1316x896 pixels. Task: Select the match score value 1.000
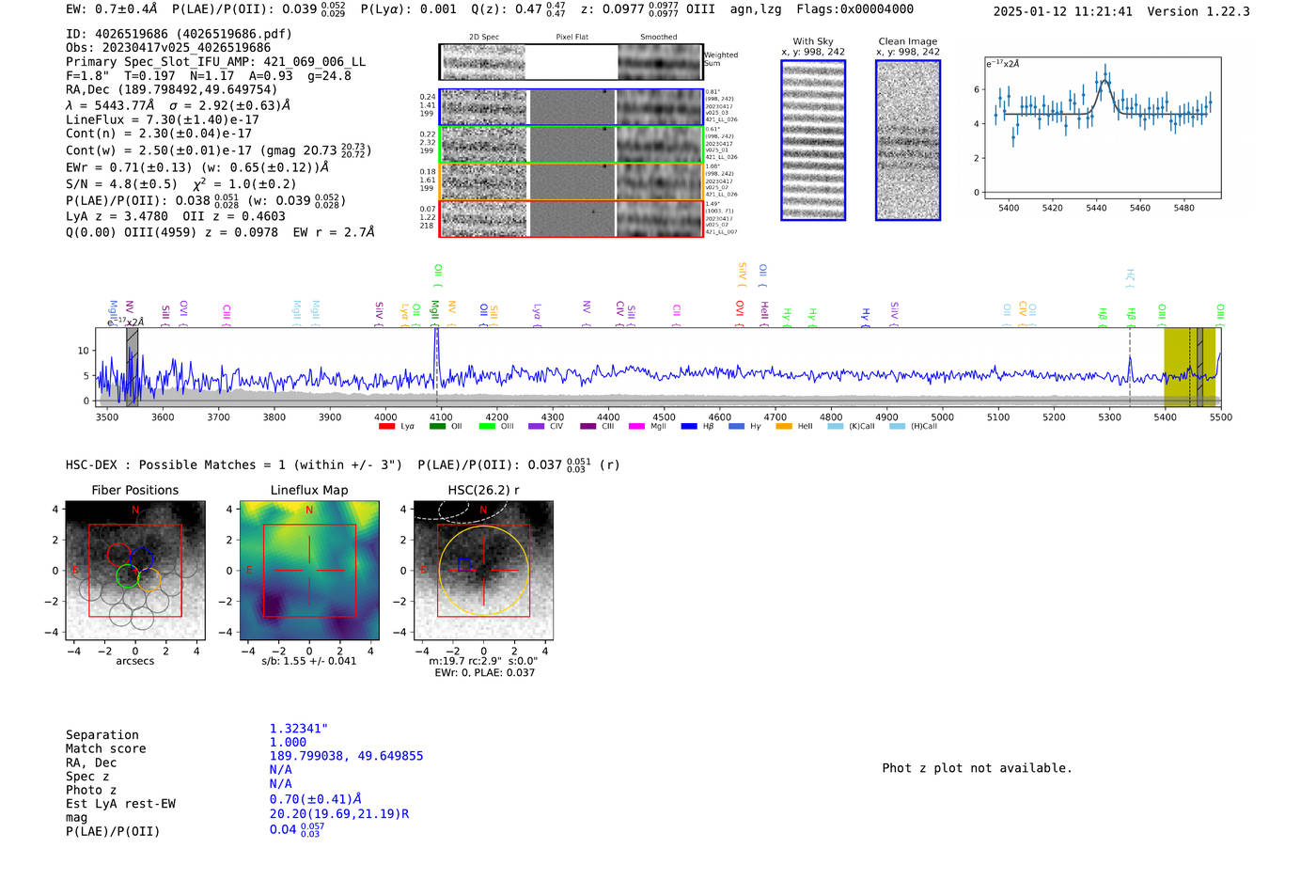(x=288, y=742)
